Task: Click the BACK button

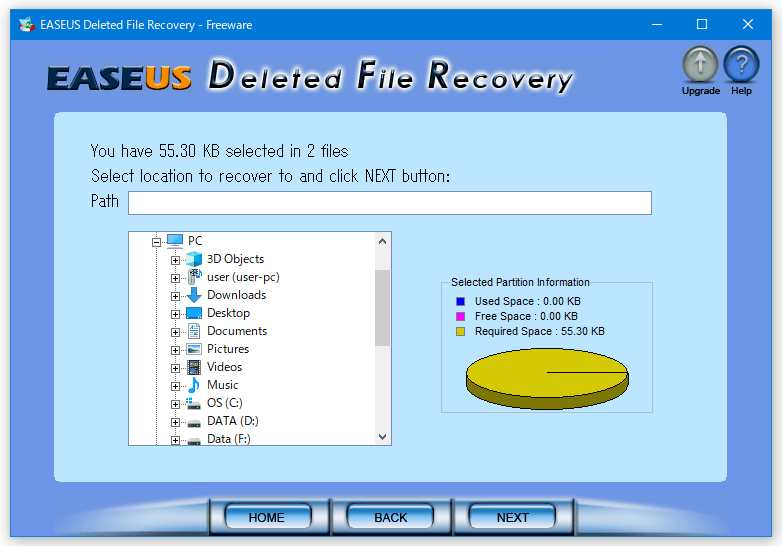Action: pos(390,517)
